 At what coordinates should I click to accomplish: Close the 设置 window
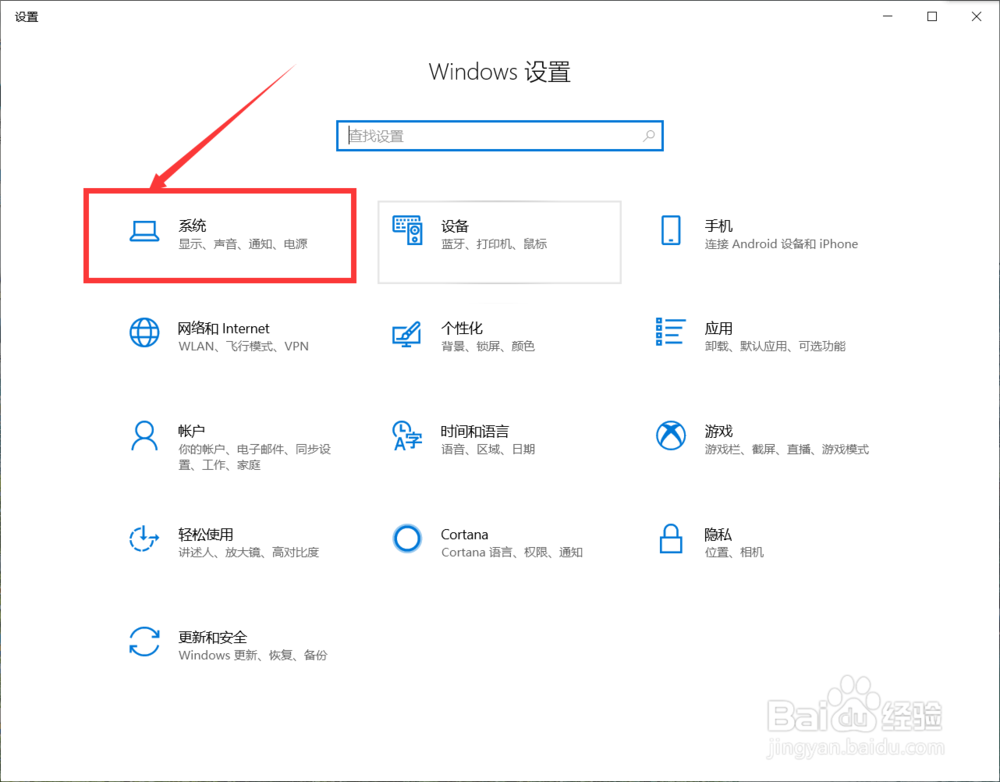[976, 17]
